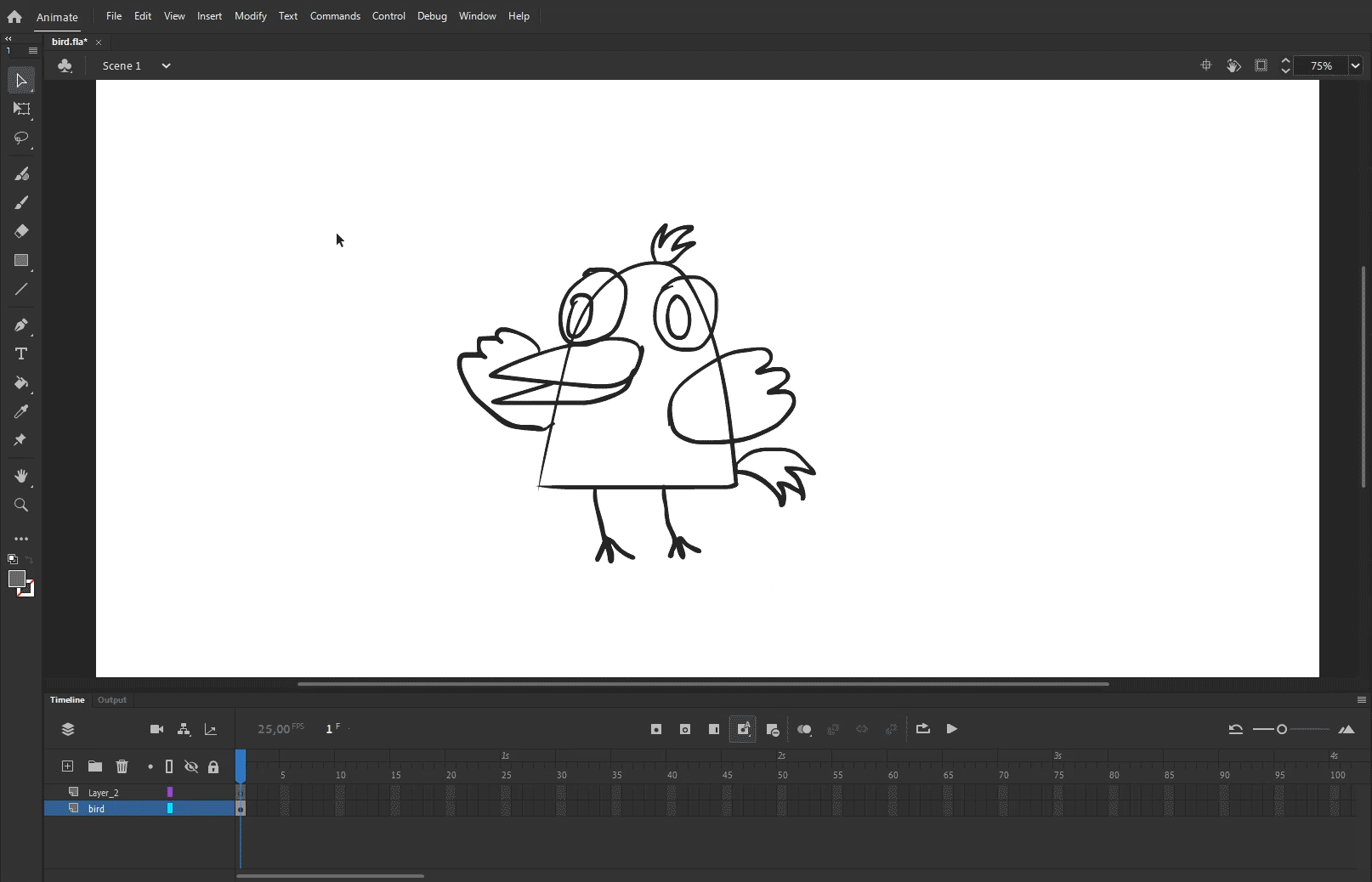Open the stage zoom percentage dropdown
Image resolution: width=1372 pixels, height=882 pixels.
1356,65
